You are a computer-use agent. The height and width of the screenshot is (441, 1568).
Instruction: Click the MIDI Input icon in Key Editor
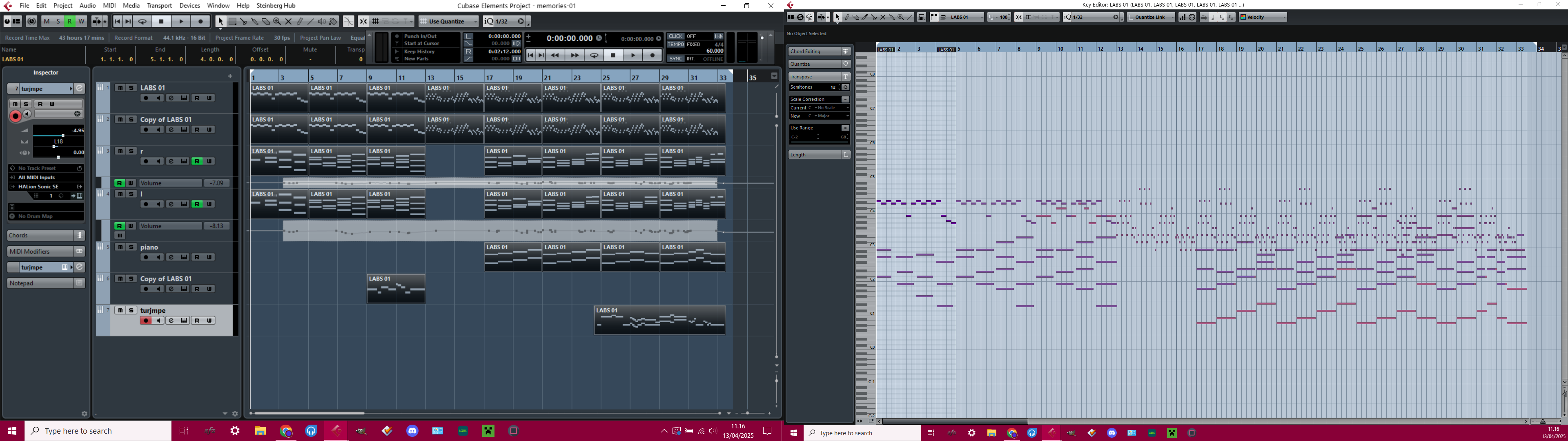pos(1192,17)
